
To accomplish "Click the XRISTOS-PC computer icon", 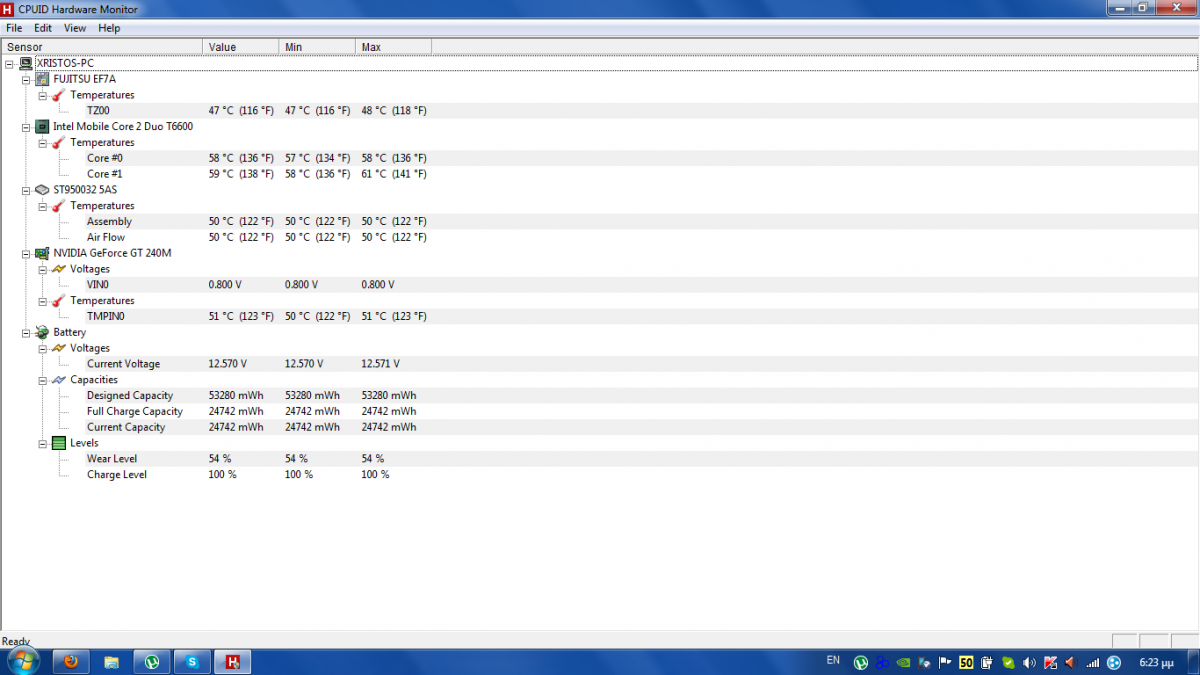I will tap(25, 63).
